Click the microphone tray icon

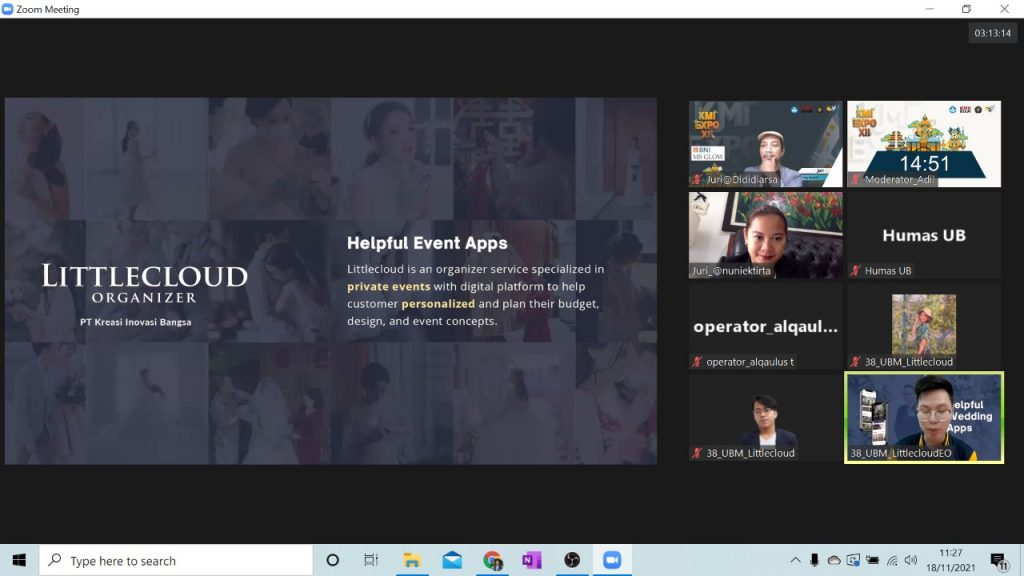click(814, 560)
